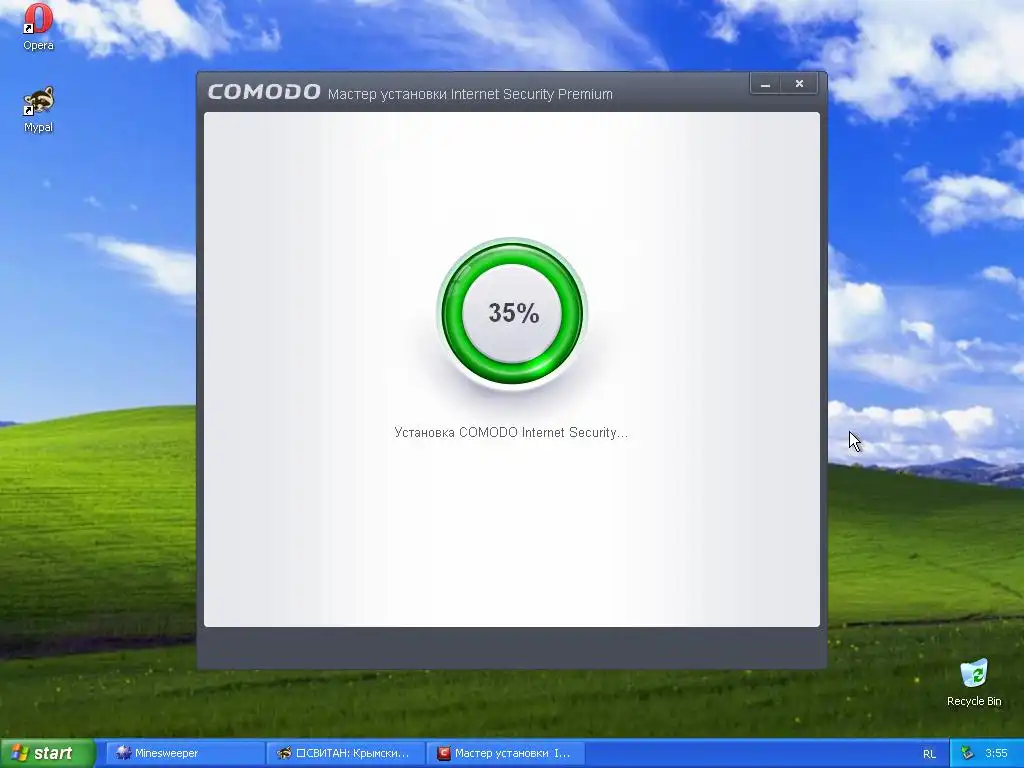Close the COMODO installer window
The image size is (1024, 768).
pyautogui.click(x=799, y=84)
